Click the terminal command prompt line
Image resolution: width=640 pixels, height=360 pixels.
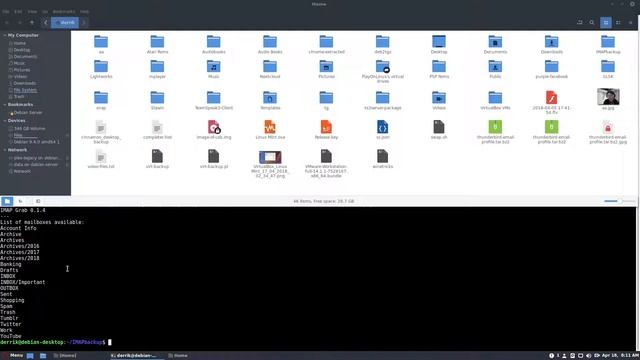(56, 342)
